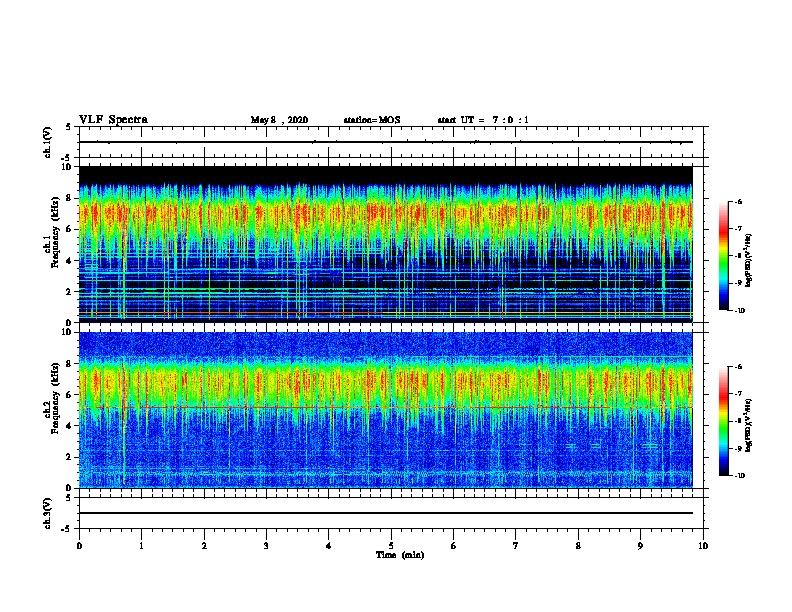The width and height of the screenshot is (792, 612).
Task: Click the '6' tick on the time axis
Action: [454, 546]
